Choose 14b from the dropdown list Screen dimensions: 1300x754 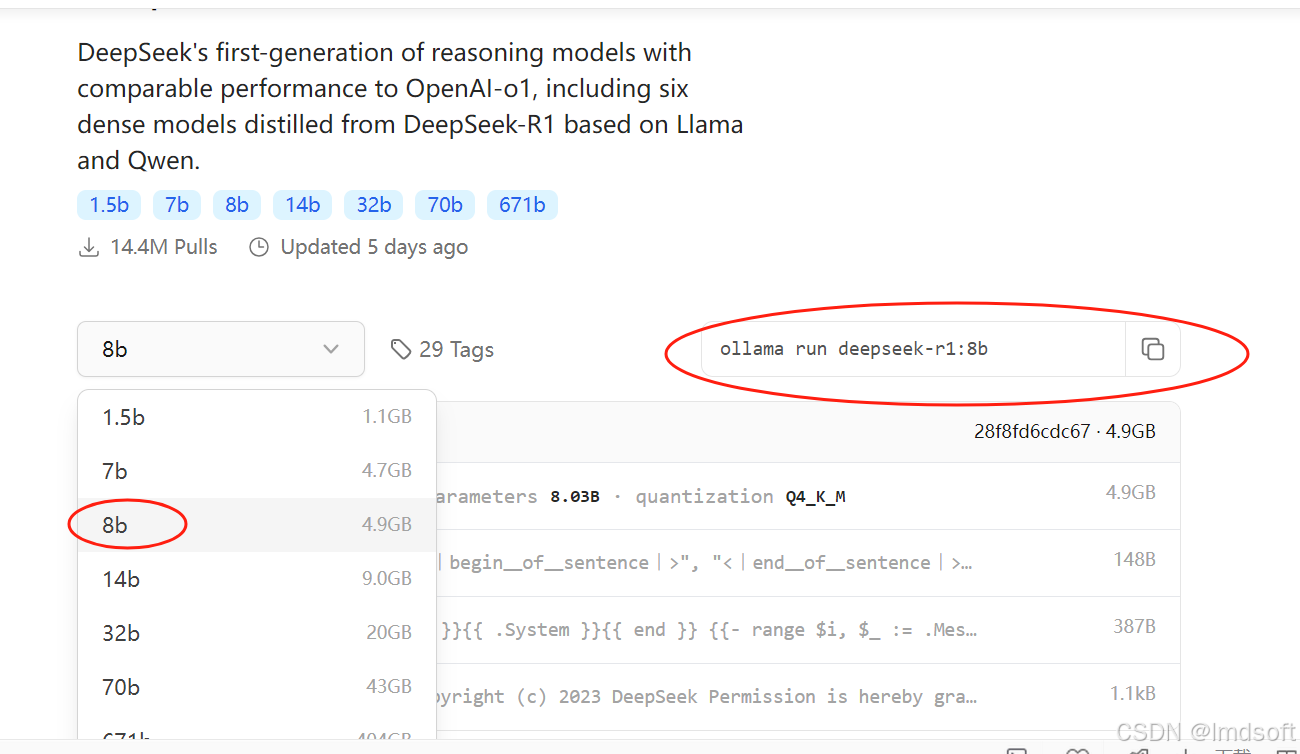tap(257, 579)
